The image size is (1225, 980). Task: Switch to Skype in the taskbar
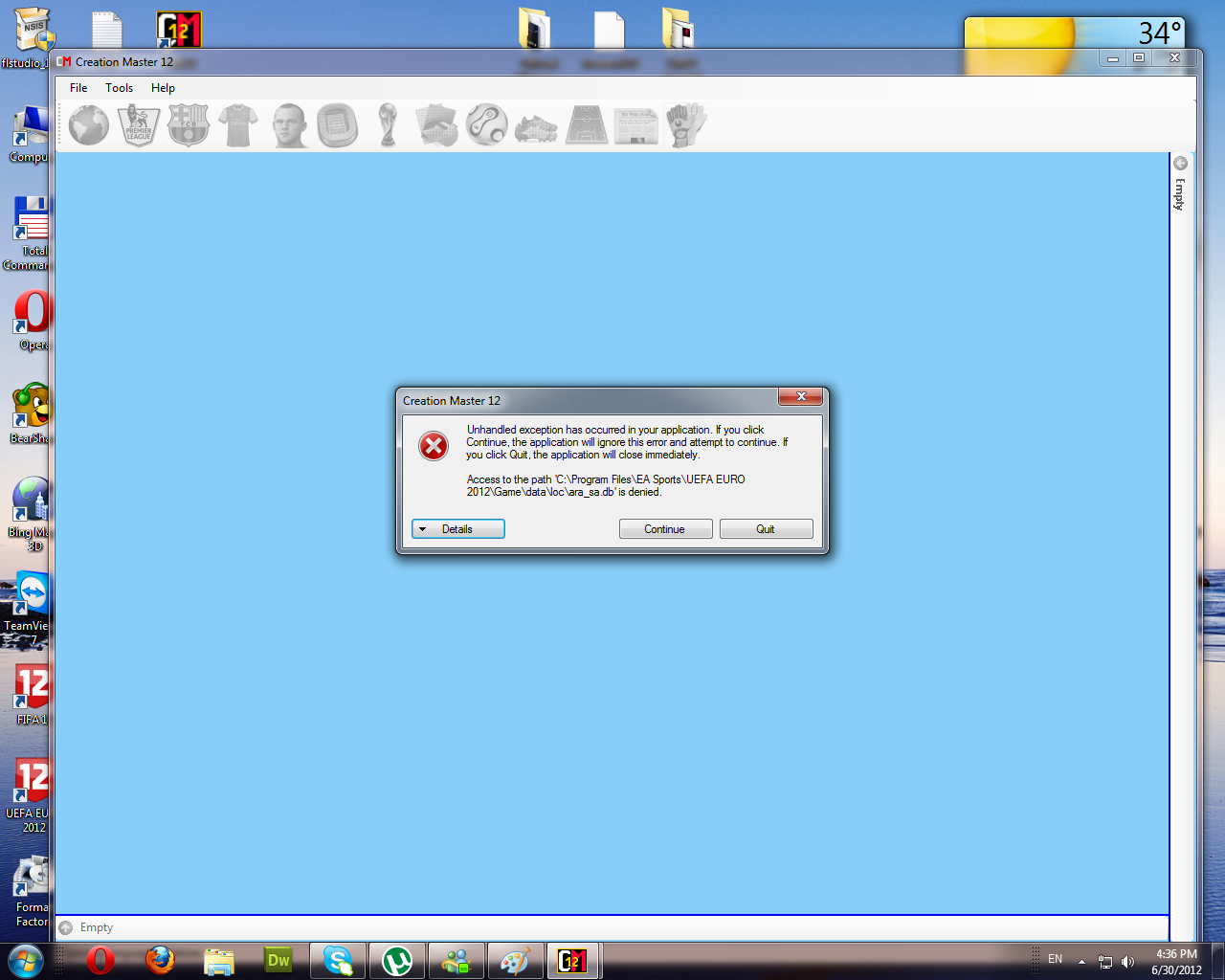click(338, 961)
